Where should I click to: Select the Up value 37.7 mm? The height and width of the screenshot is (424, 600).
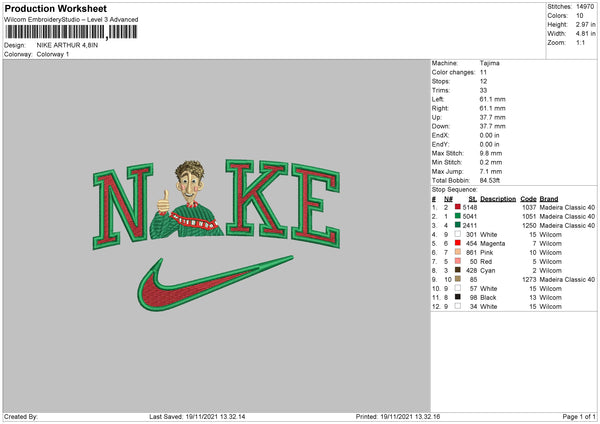(492, 117)
